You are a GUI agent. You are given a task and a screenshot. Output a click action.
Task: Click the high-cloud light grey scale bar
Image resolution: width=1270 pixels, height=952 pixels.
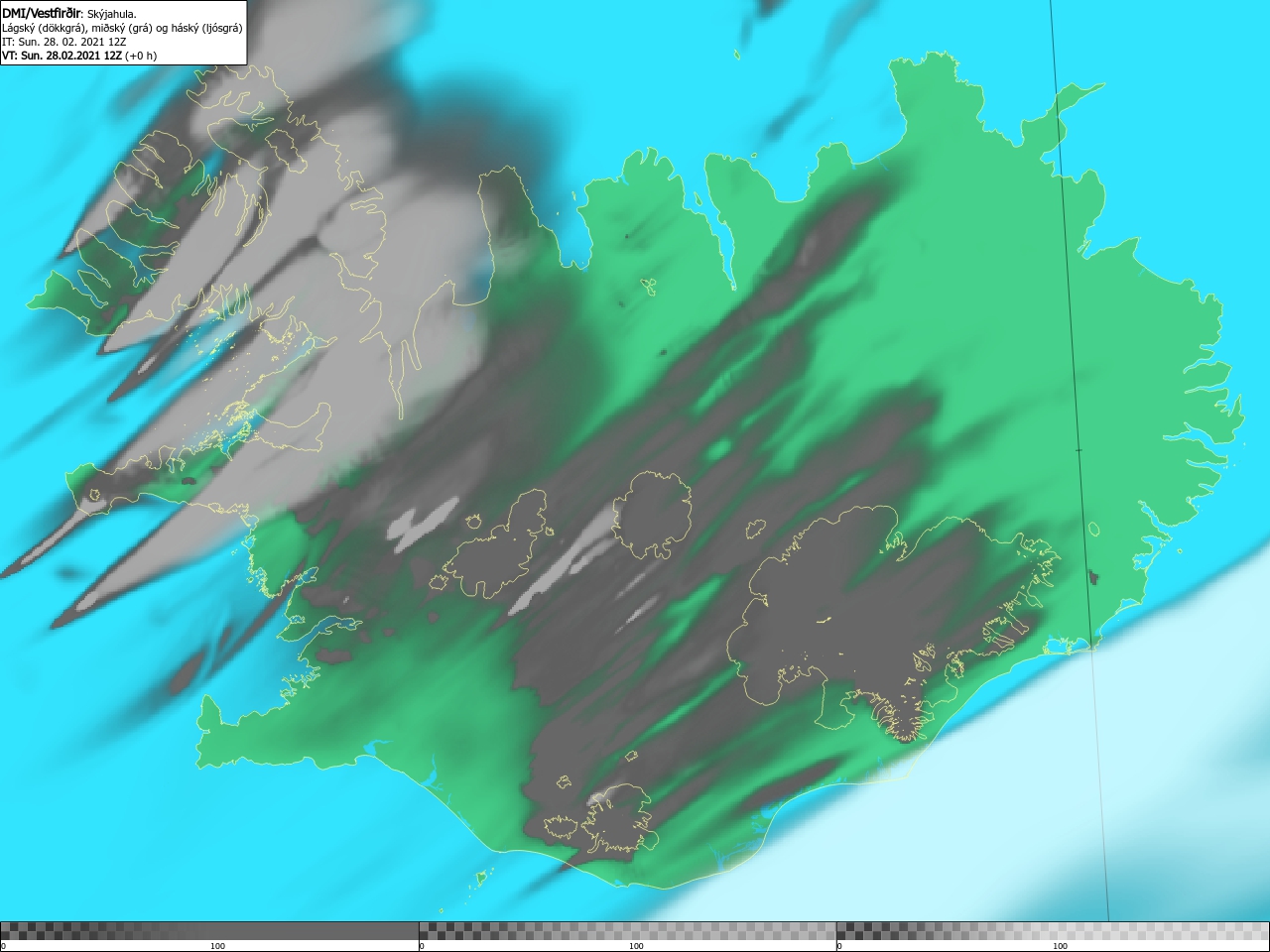point(1053,931)
